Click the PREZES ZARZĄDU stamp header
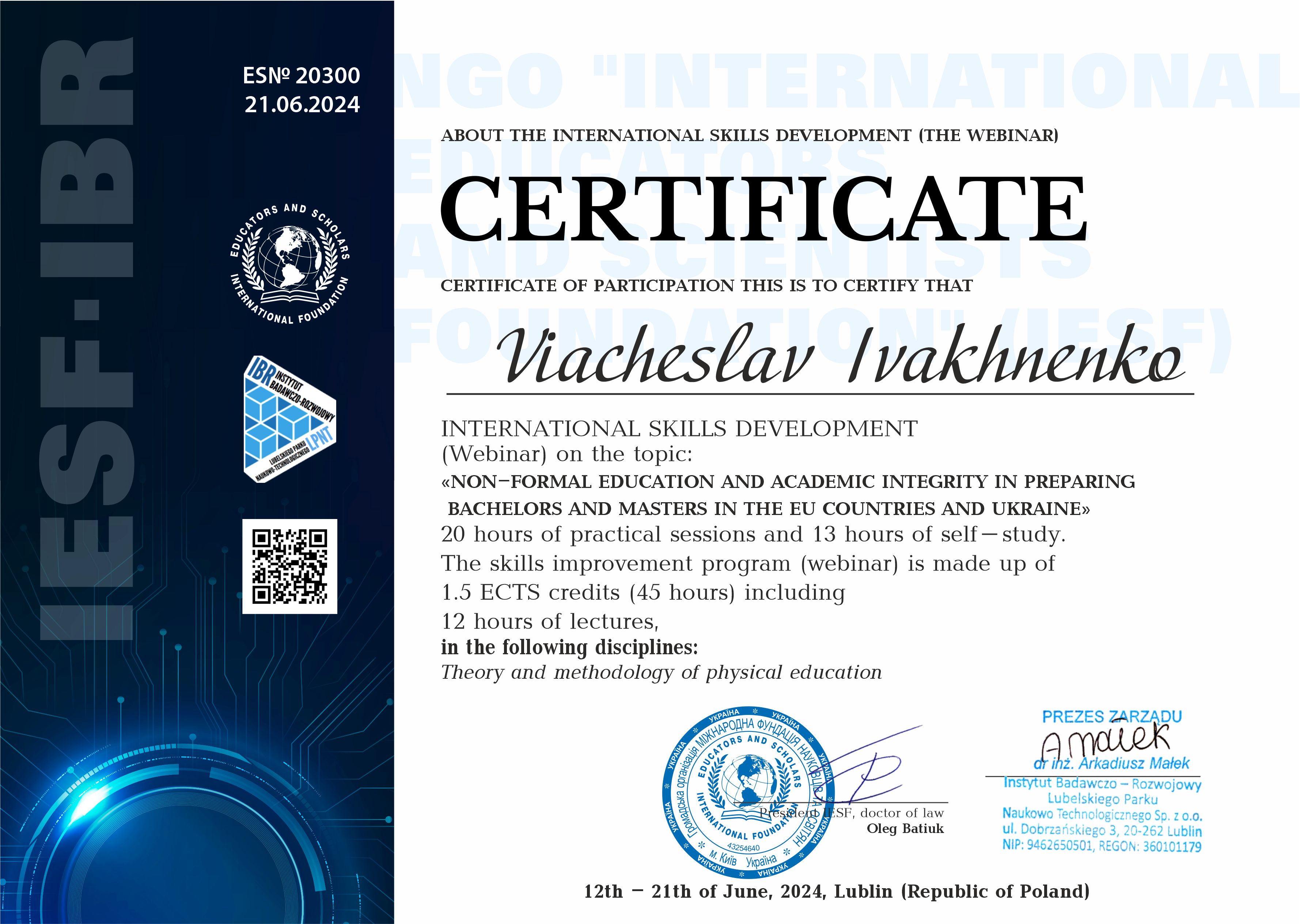This screenshot has width=1300, height=924. [1112, 716]
